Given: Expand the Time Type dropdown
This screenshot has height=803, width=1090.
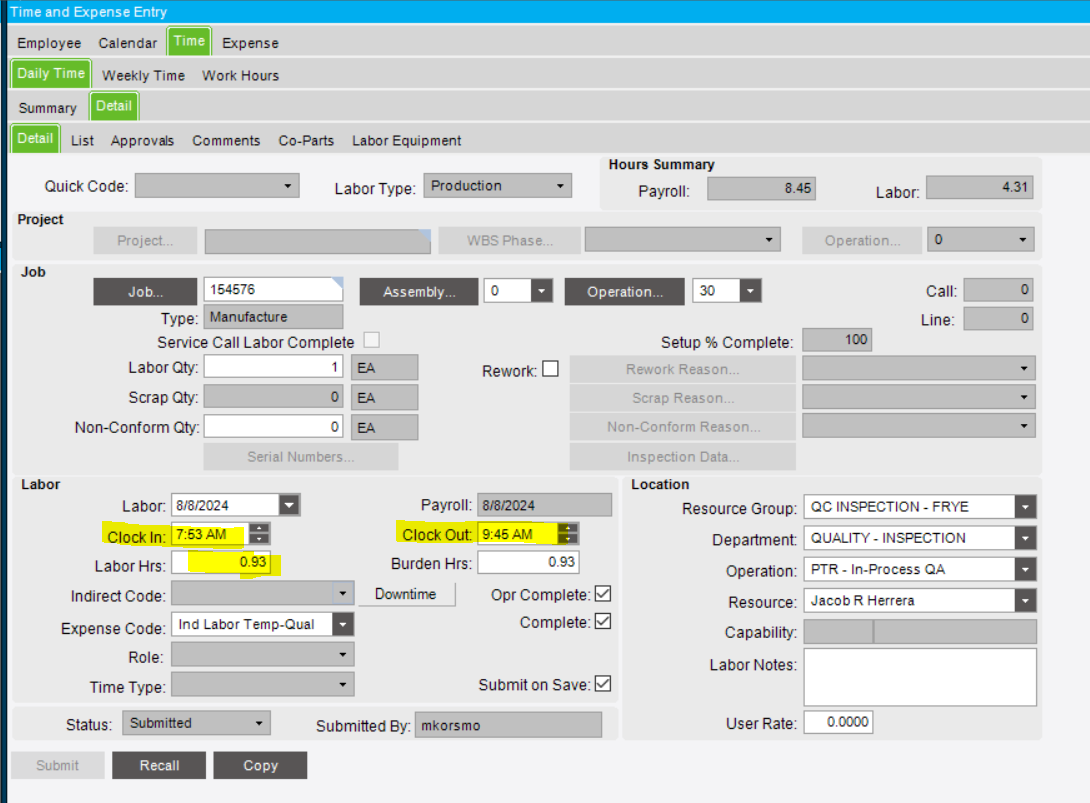Looking at the screenshot, I should coord(343,685).
